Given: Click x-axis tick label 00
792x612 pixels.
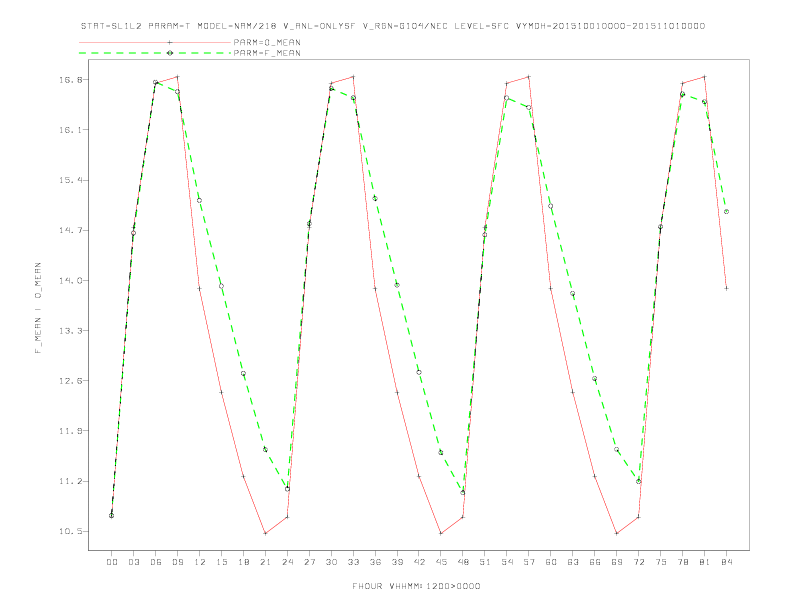Looking at the screenshot, I should [112, 562].
